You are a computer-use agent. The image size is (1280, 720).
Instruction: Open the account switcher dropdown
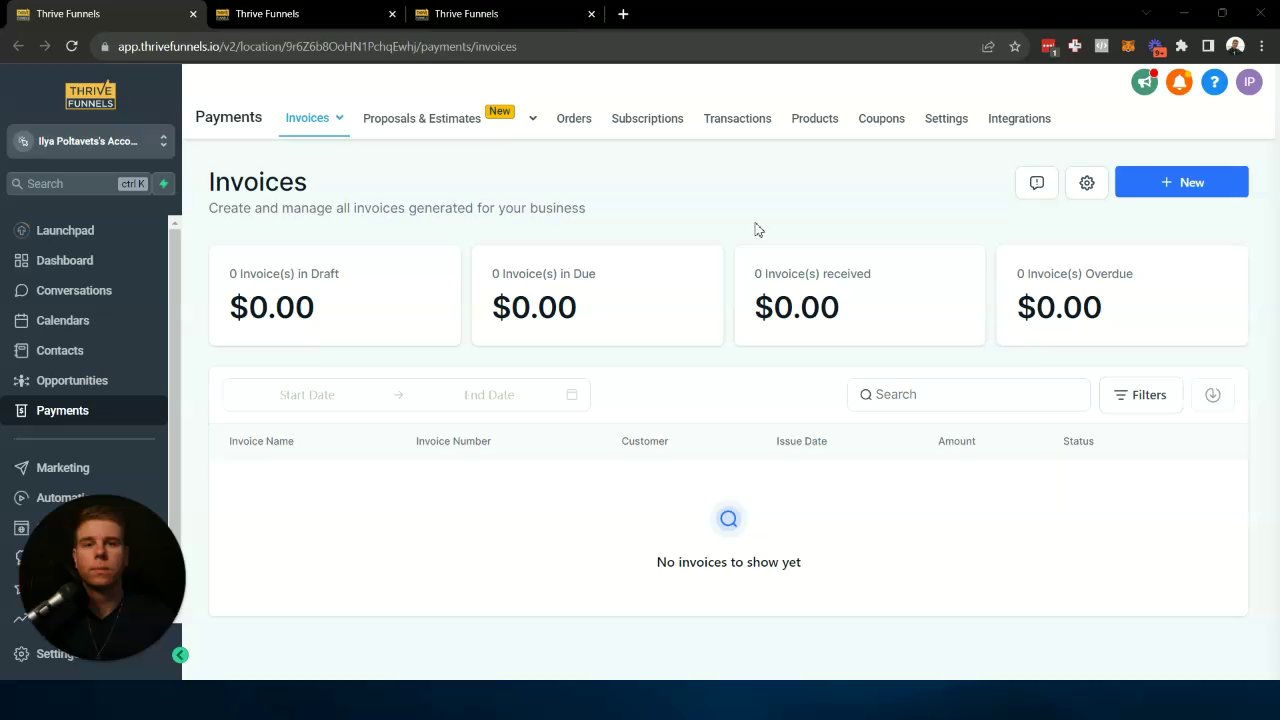coord(91,141)
